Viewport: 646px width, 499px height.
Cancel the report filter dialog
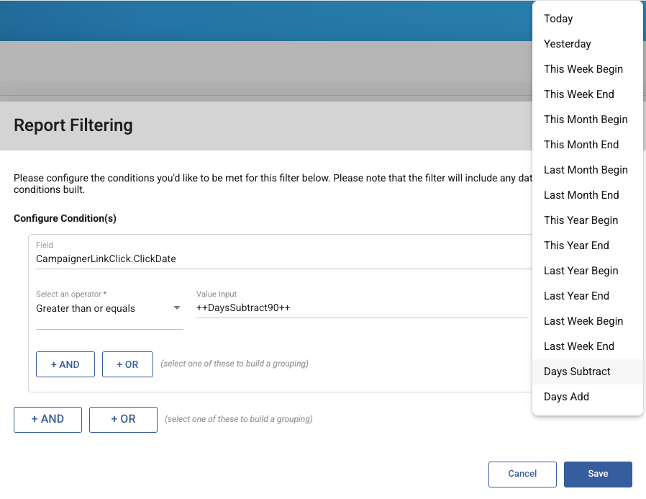point(522,474)
